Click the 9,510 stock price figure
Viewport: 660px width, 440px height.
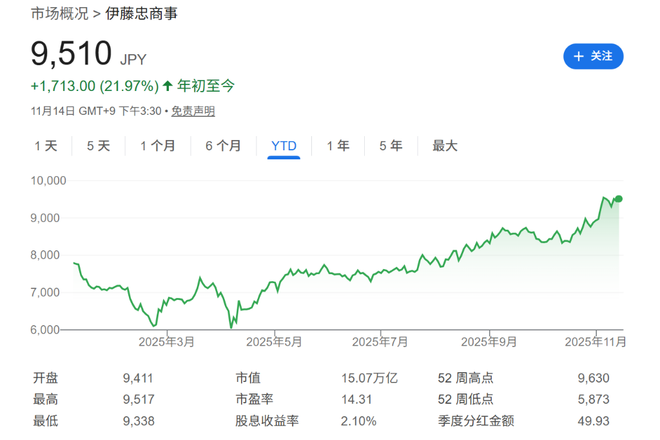click(x=70, y=54)
